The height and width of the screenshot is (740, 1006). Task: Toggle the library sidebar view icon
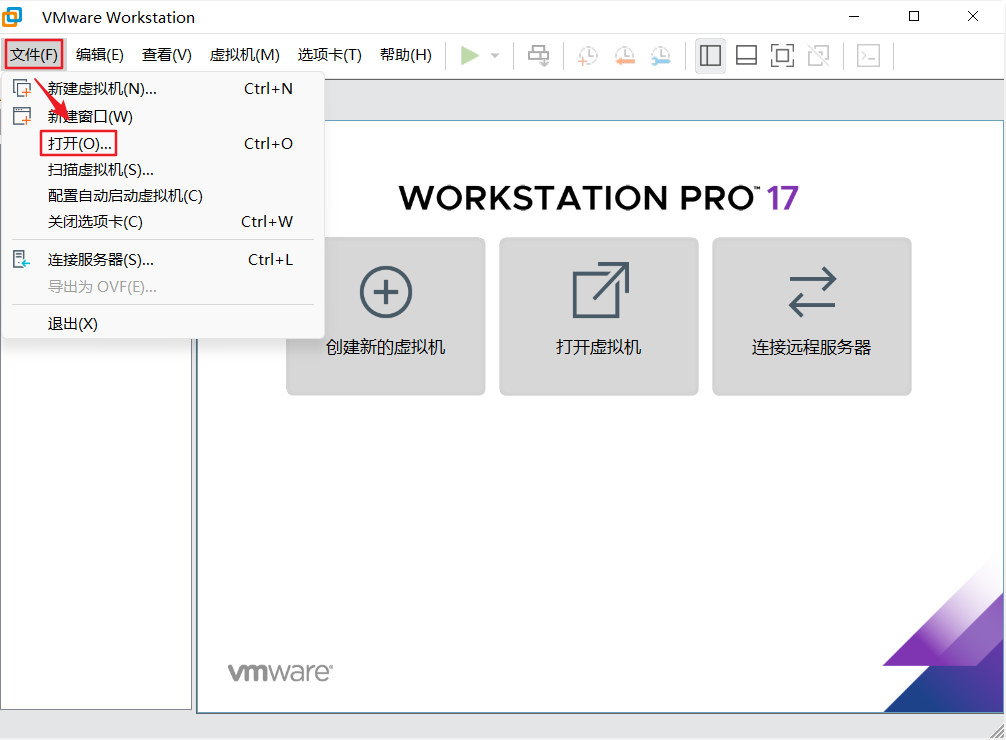[x=710, y=56]
